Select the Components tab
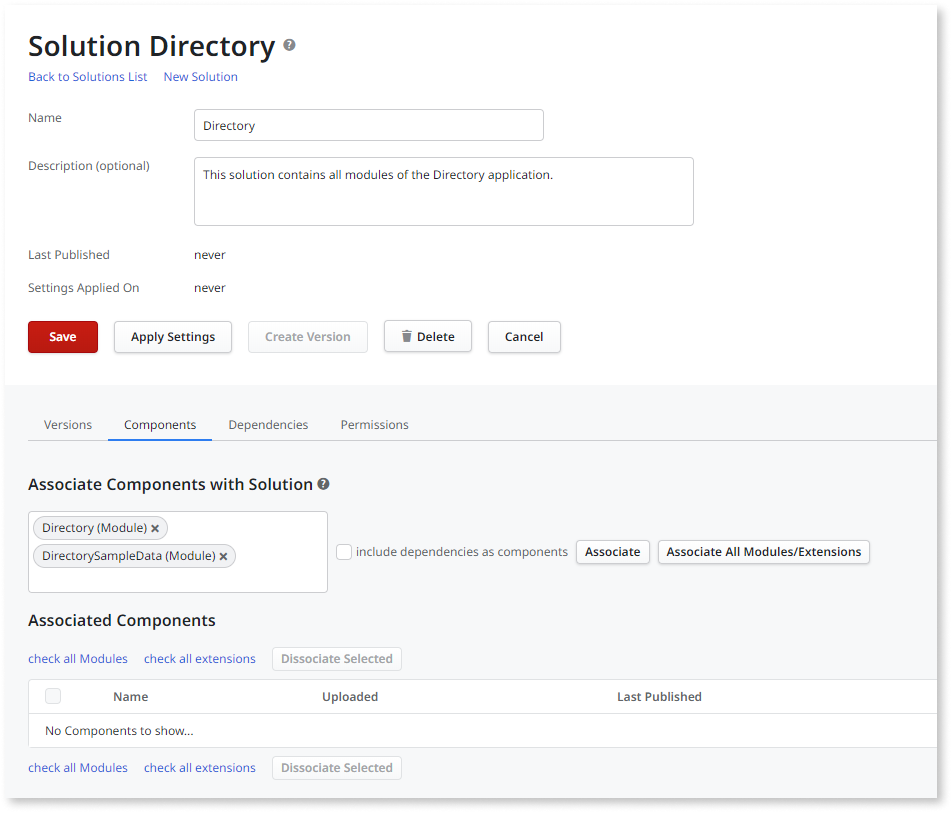This screenshot has width=952, height=813. pyautogui.click(x=160, y=424)
